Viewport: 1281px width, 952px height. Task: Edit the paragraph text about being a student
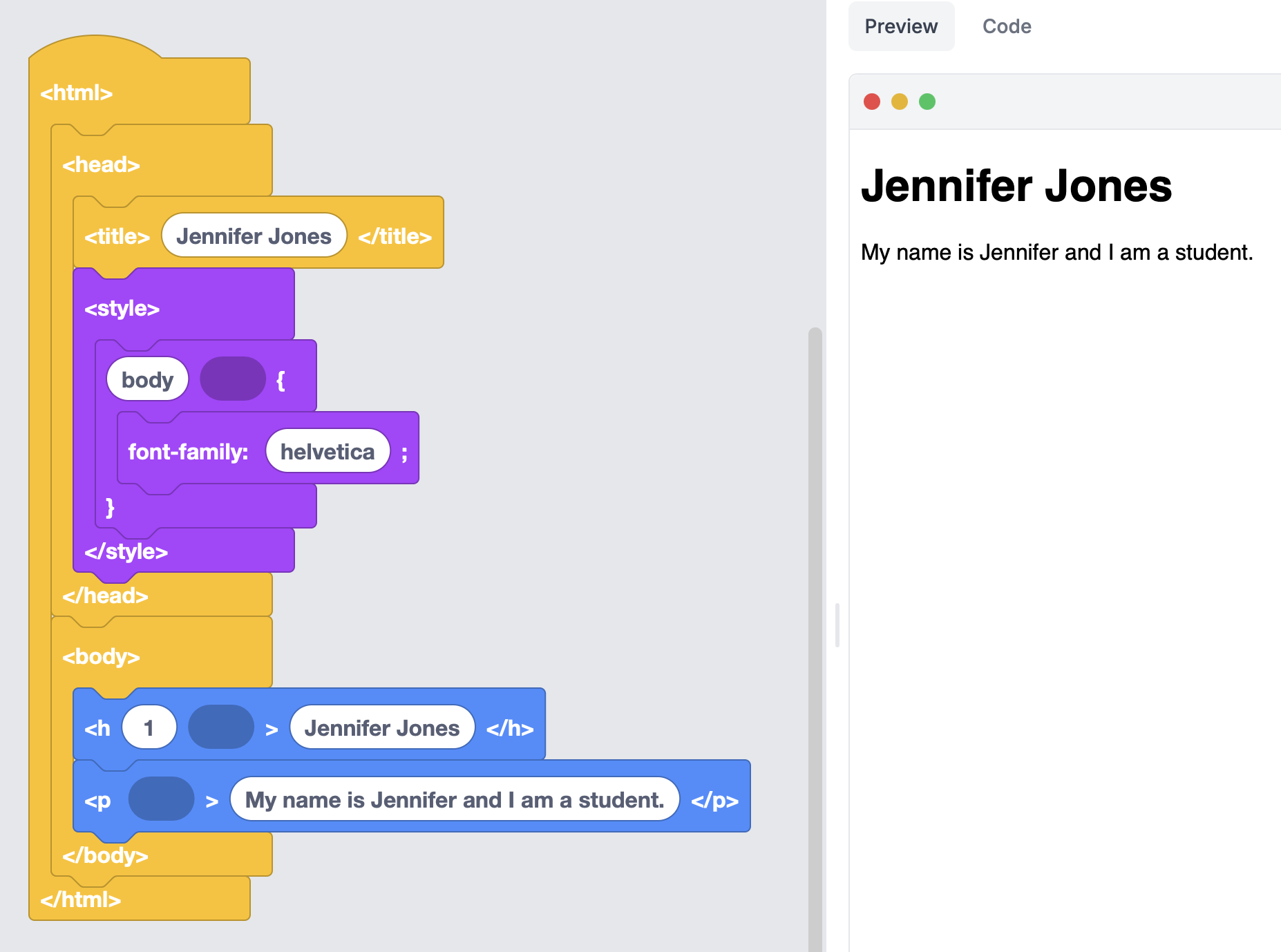click(454, 799)
